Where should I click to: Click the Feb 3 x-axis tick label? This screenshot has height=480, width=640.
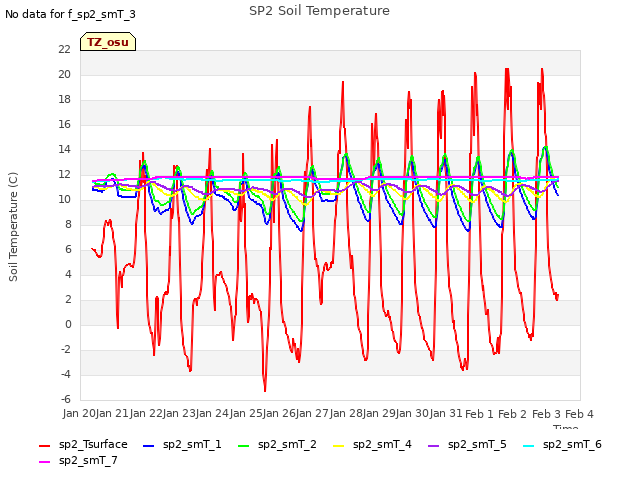tap(547, 414)
